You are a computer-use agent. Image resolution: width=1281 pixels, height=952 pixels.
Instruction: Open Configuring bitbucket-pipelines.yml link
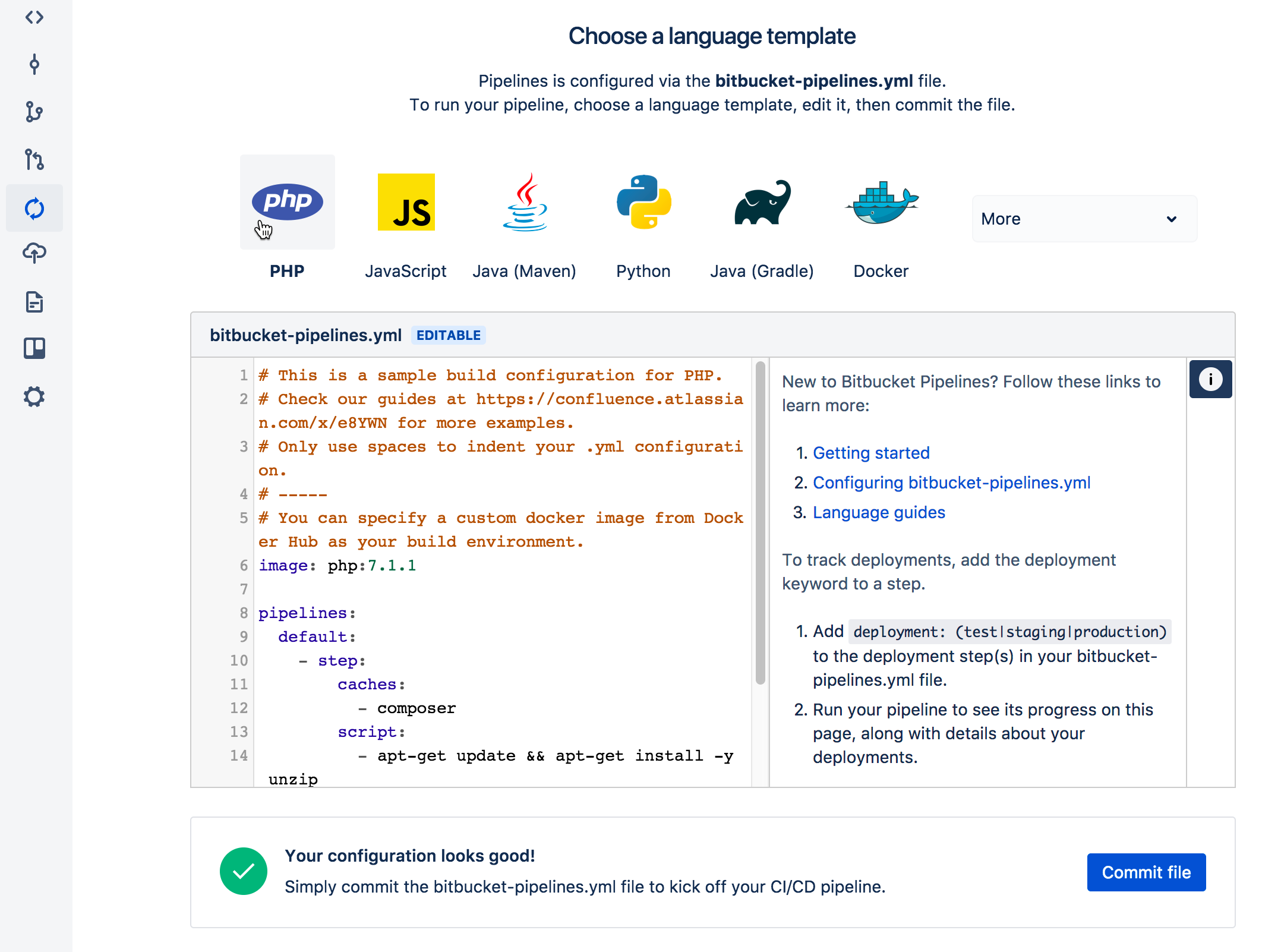pyautogui.click(x=952, y=483)
